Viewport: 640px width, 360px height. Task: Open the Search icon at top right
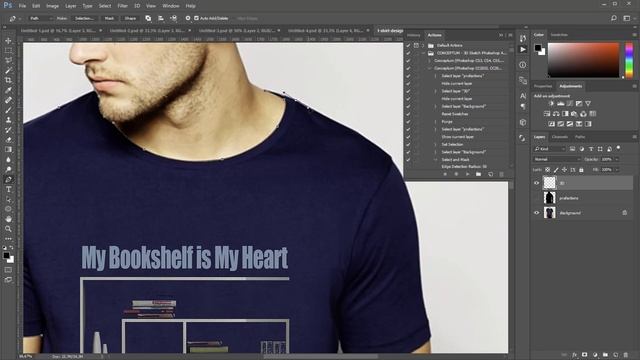click(x=613, y=18)
